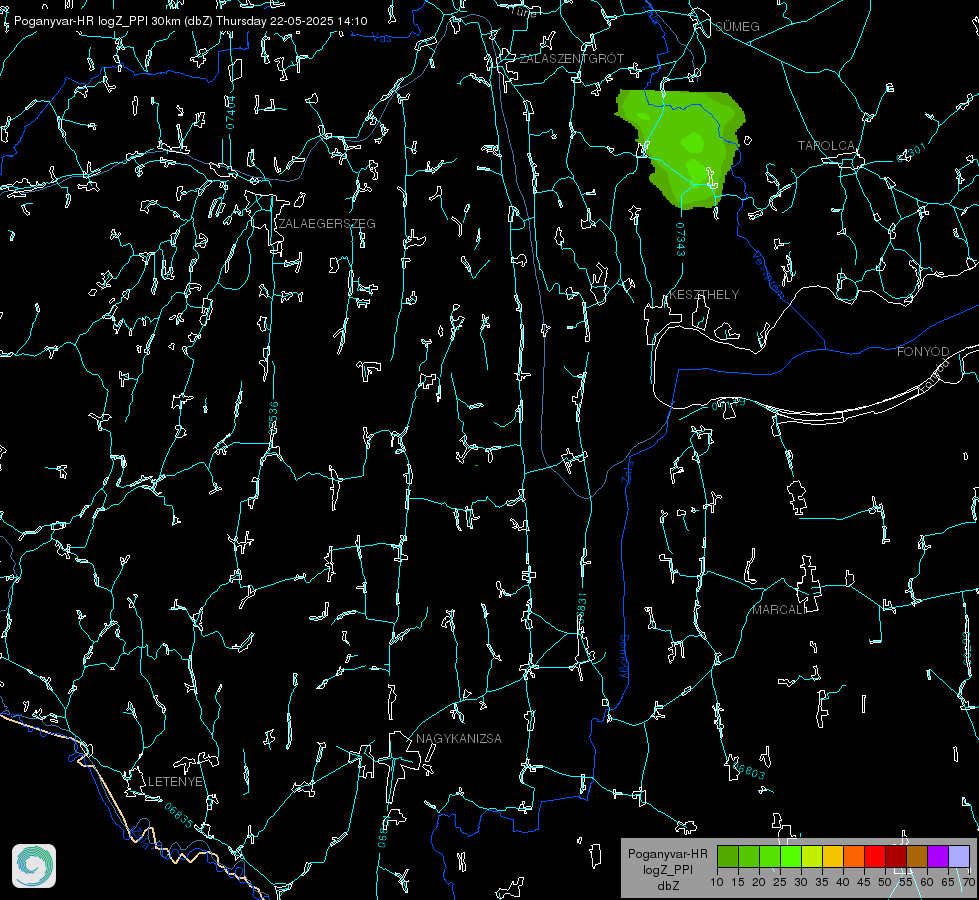Pick the 25–30 dBZ bright green swatch

[x=791, y=856]
